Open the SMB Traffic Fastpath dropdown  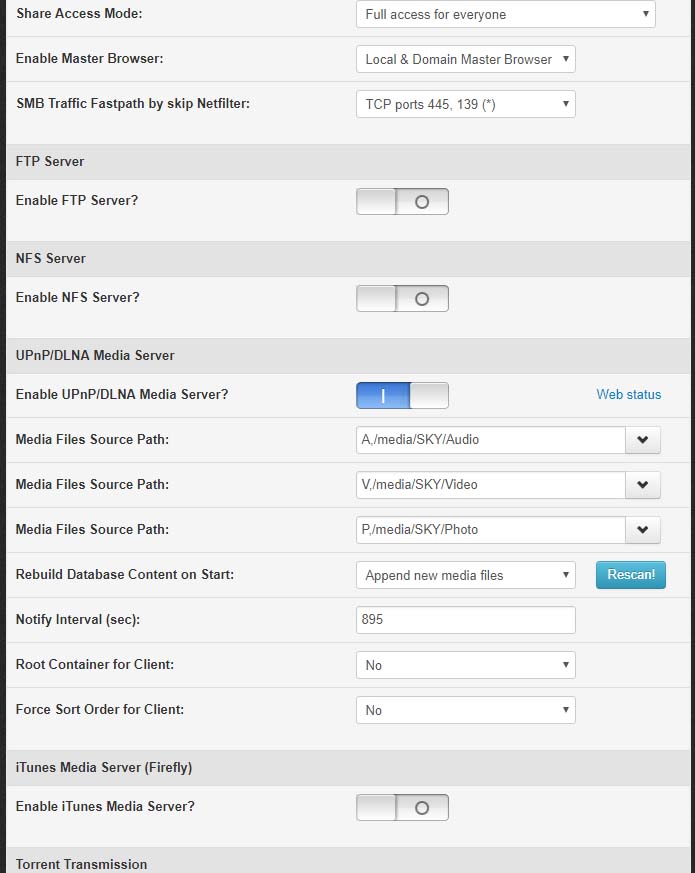465,104
